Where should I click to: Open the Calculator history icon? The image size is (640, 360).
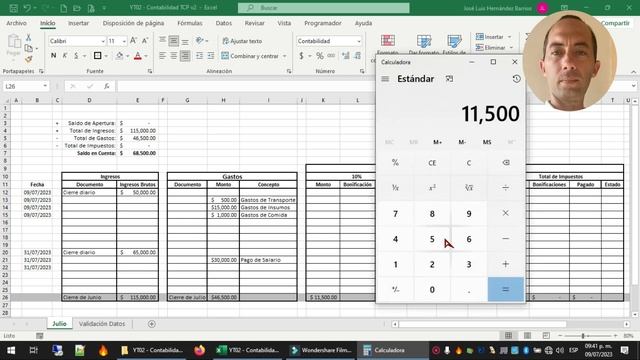pos(516,79)
